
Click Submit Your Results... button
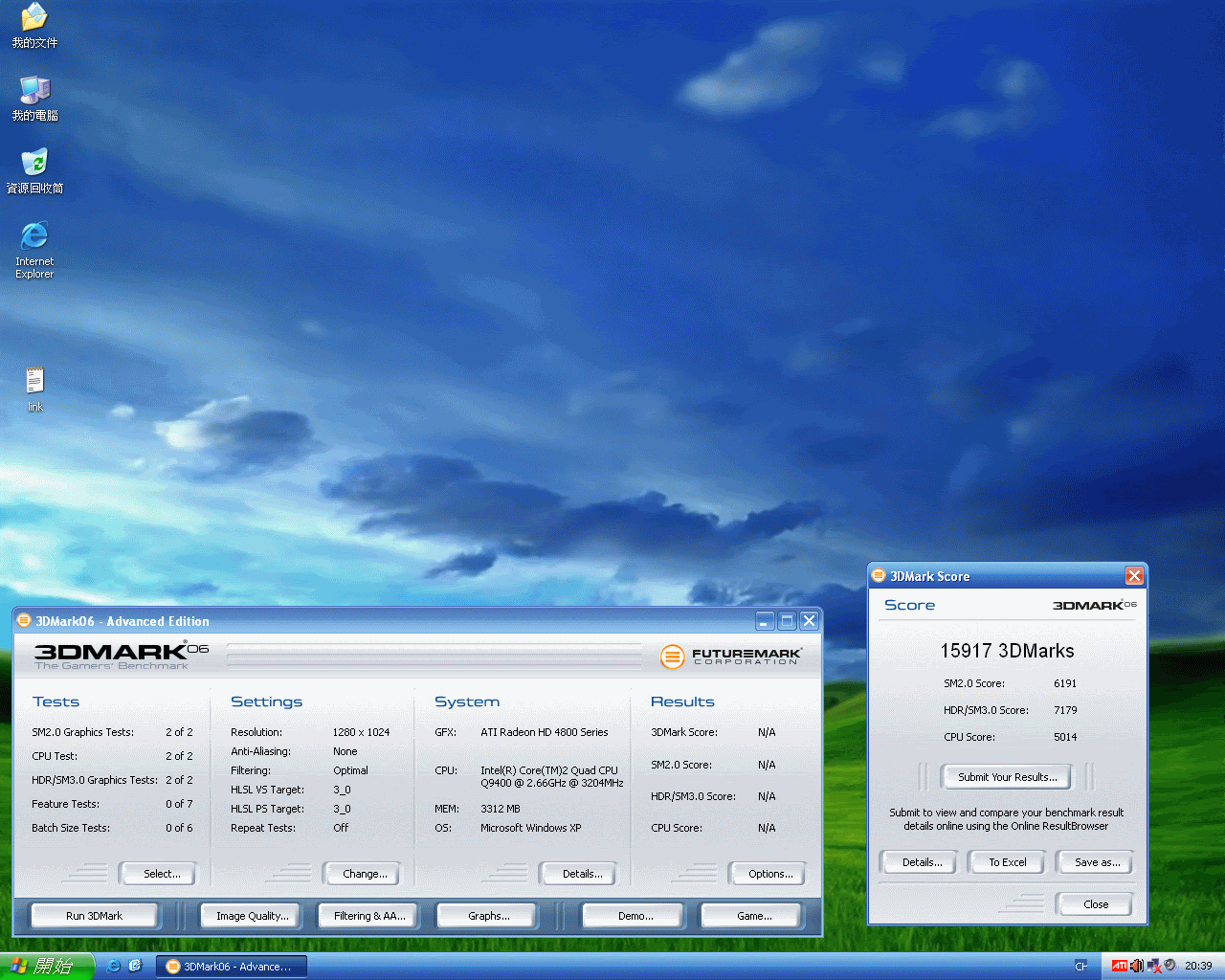click(x=1006, y=777)
